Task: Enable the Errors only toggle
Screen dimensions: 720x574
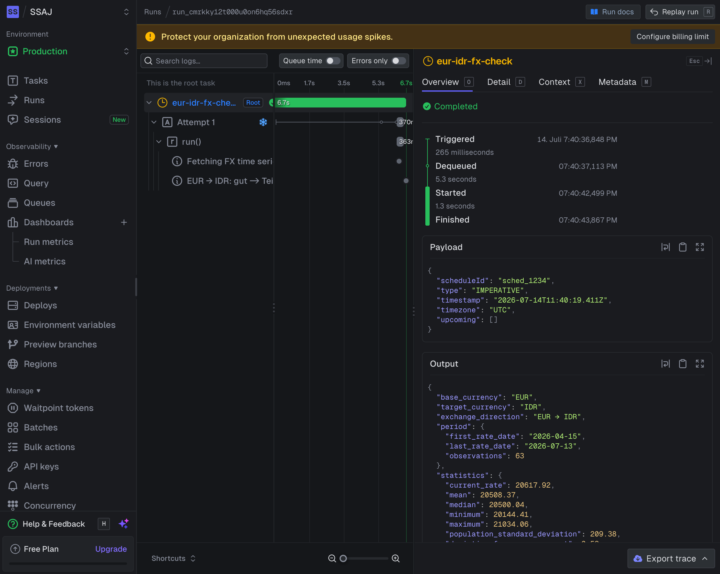Action: point(398,61)
